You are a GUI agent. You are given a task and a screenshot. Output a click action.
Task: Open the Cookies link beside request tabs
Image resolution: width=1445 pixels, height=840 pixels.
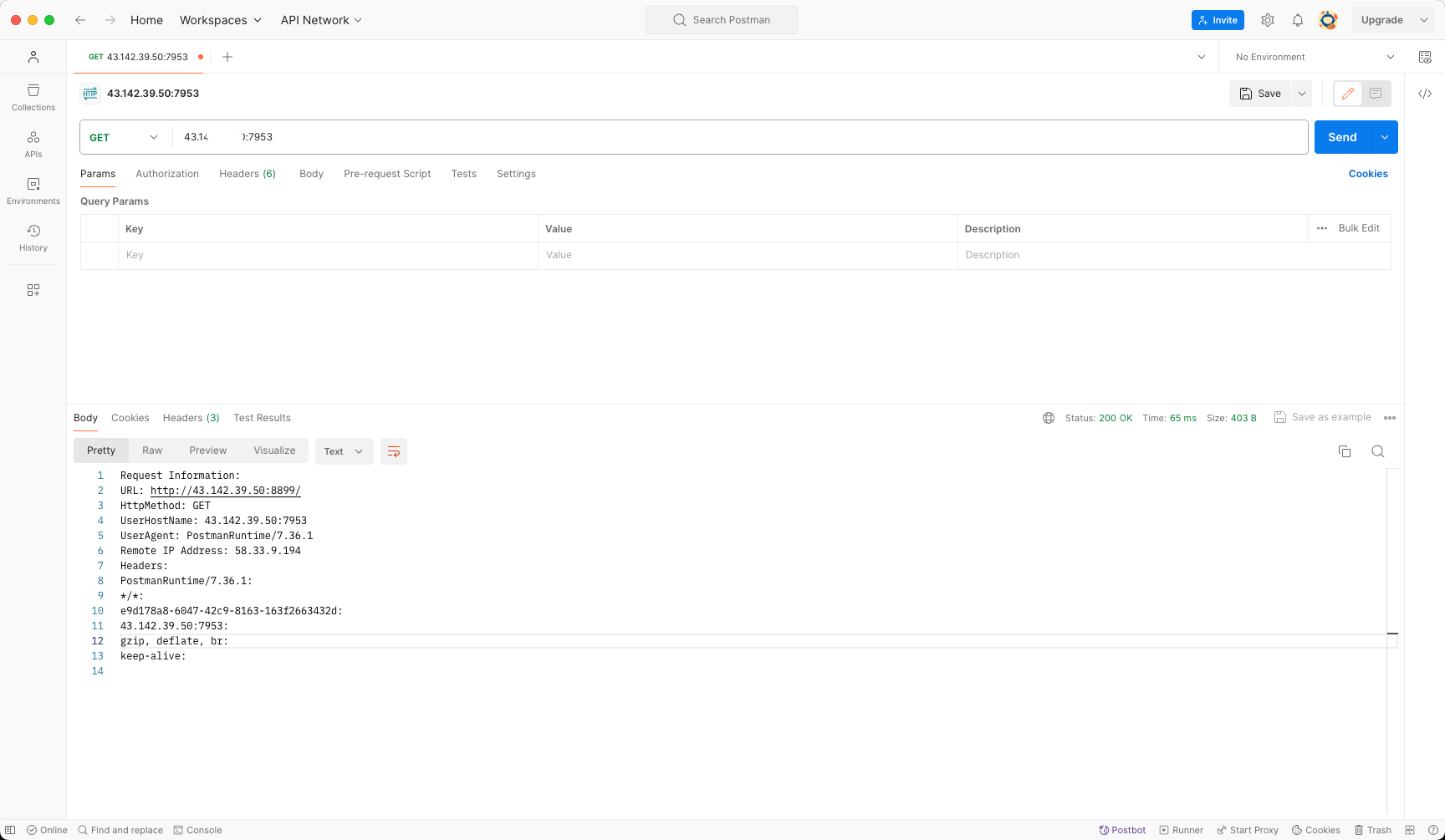tap(1368, 174)
